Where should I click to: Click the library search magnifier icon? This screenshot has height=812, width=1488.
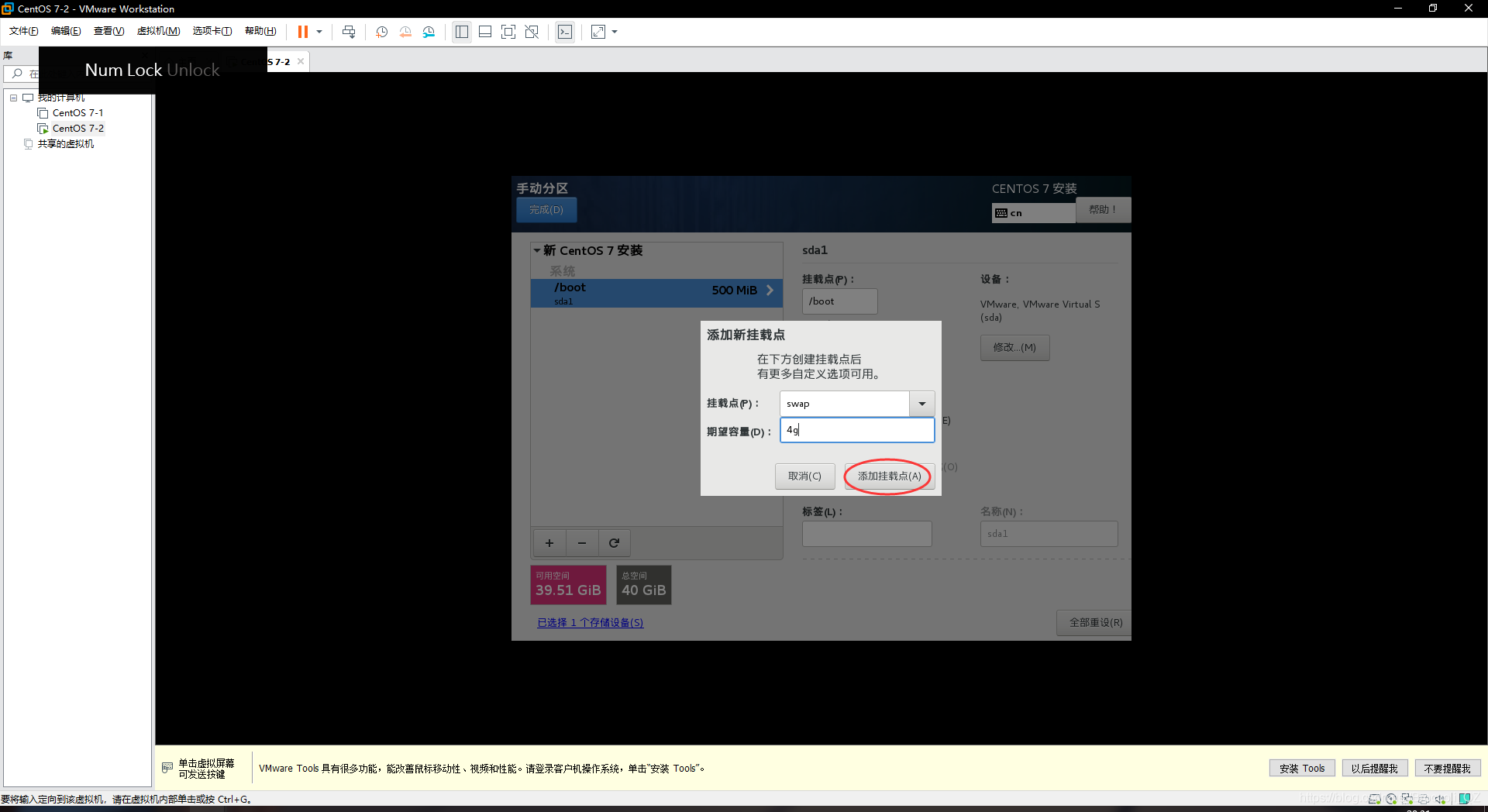[17, 74]
